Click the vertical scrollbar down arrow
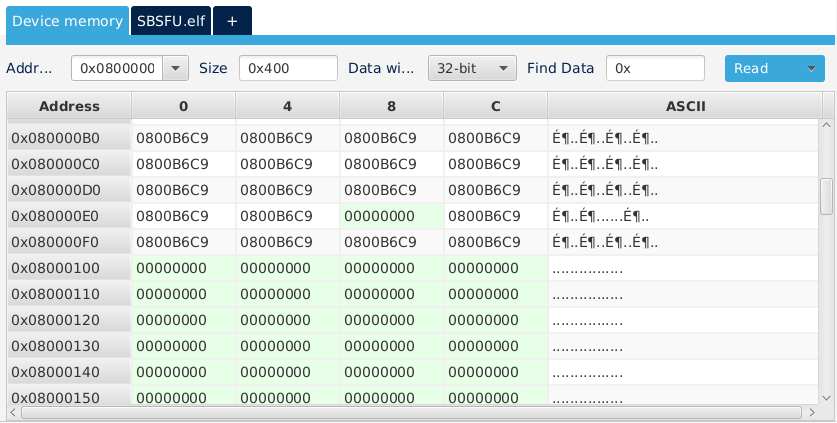The image size is (837, 423). click(x=826, y=398)
